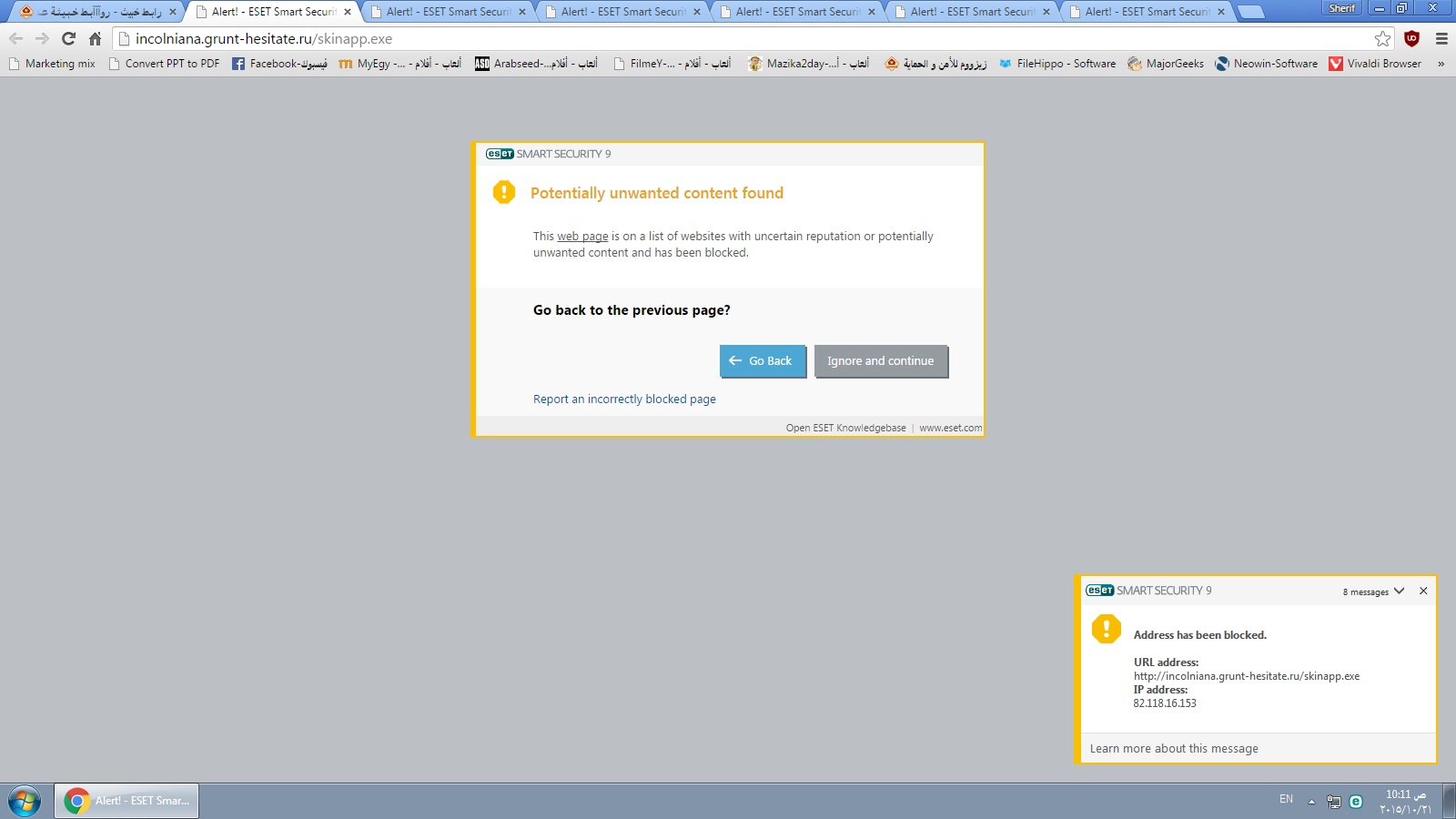Open the Home page icon
The height and width of the screenshot is (819, 1456).
pos(95,38)
